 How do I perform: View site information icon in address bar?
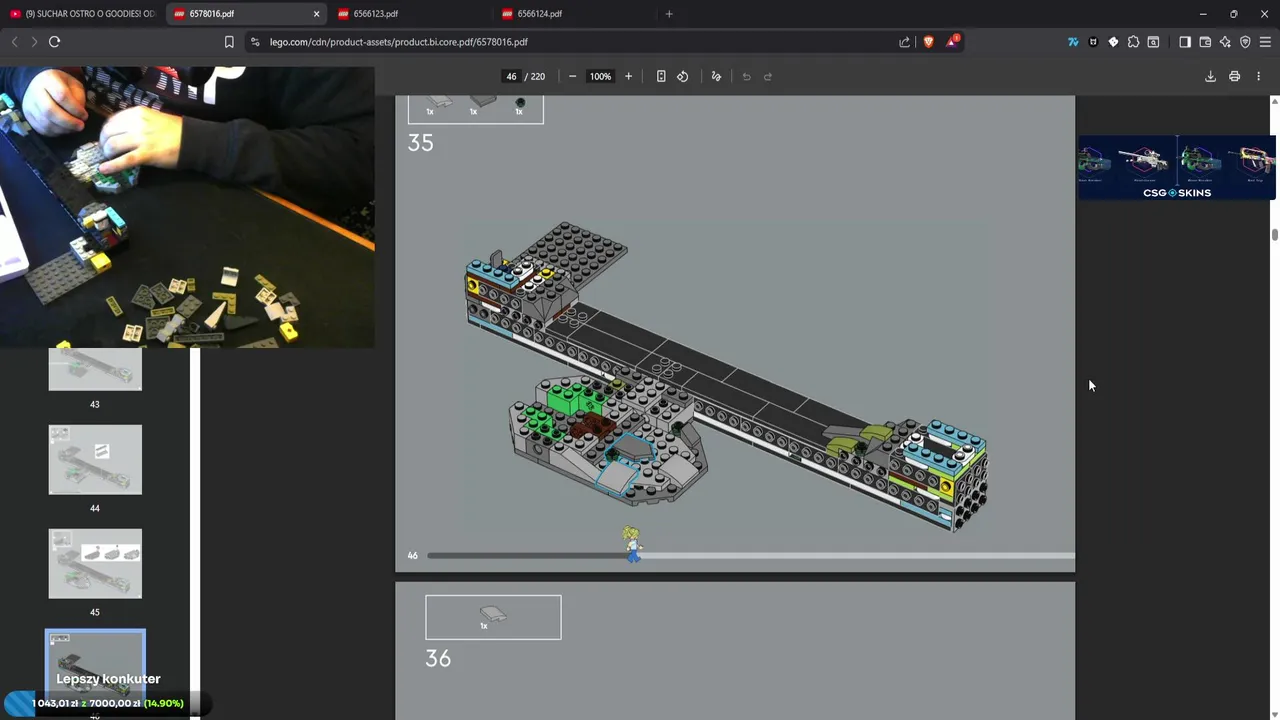[255, 42]
